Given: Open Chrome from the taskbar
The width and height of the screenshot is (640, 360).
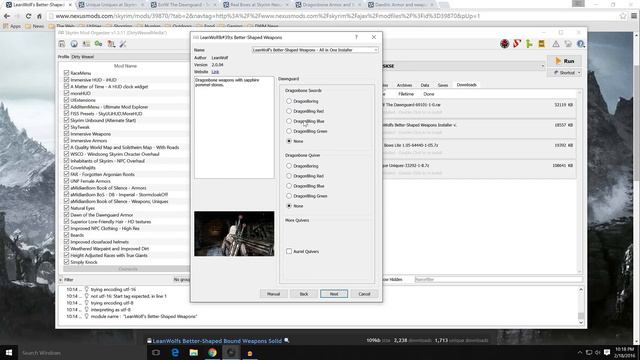Looking at the screenshot, I should [212, 352].
